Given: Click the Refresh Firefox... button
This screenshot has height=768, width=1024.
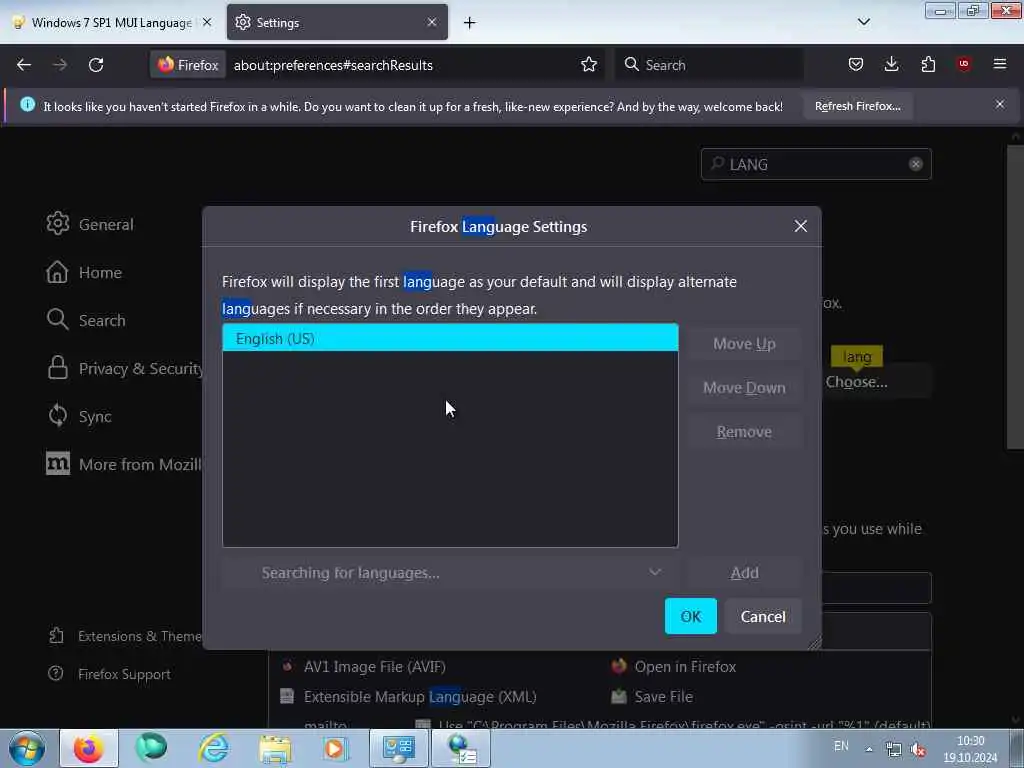Looking at the screenshot, I should (x=857, y=106).
